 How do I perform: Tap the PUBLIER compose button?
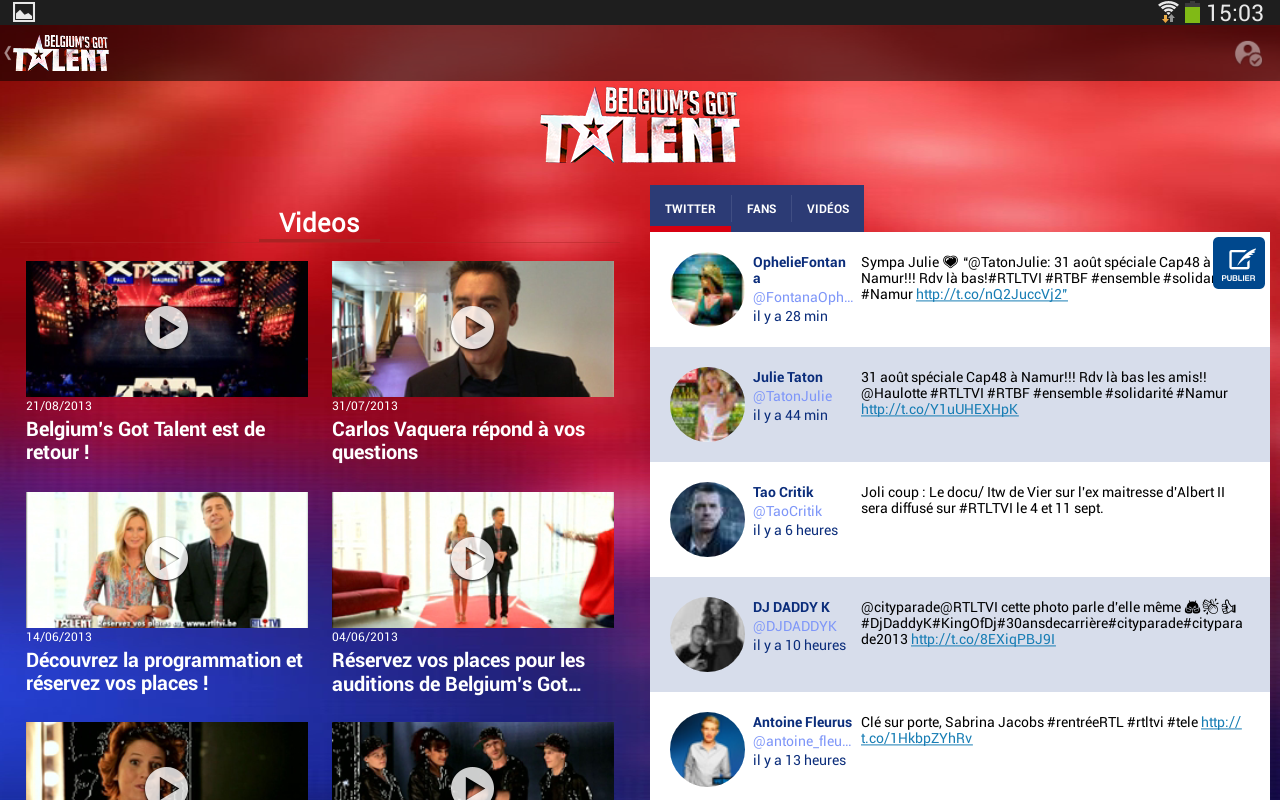point(1238,263)
